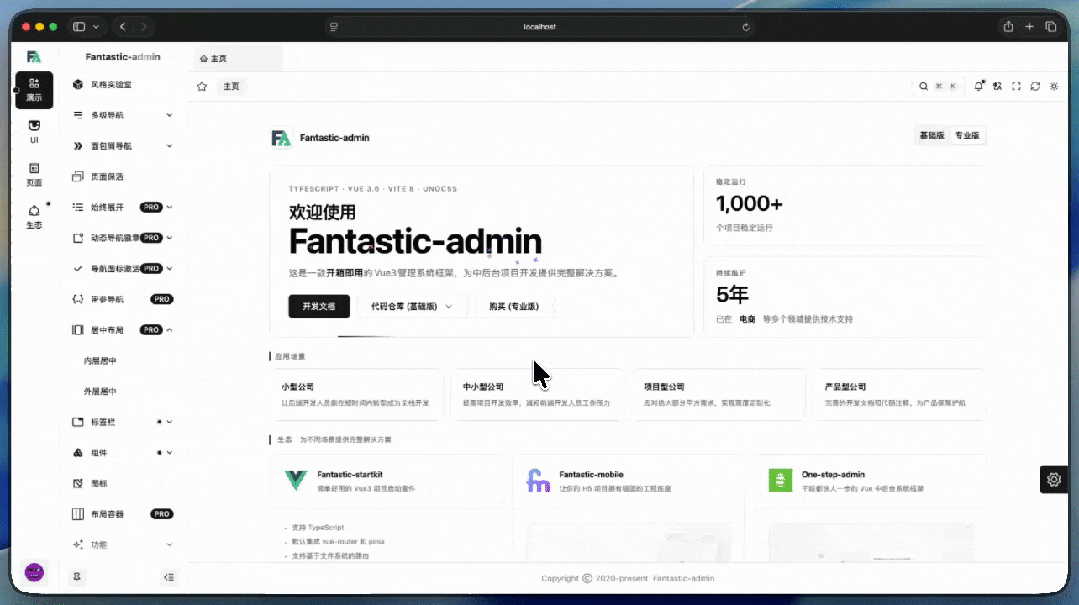Select the 项目型公司 scenario card
The height and width of the screenshot is (605, 1079).
pyautogui.click(x=718, y=394)
